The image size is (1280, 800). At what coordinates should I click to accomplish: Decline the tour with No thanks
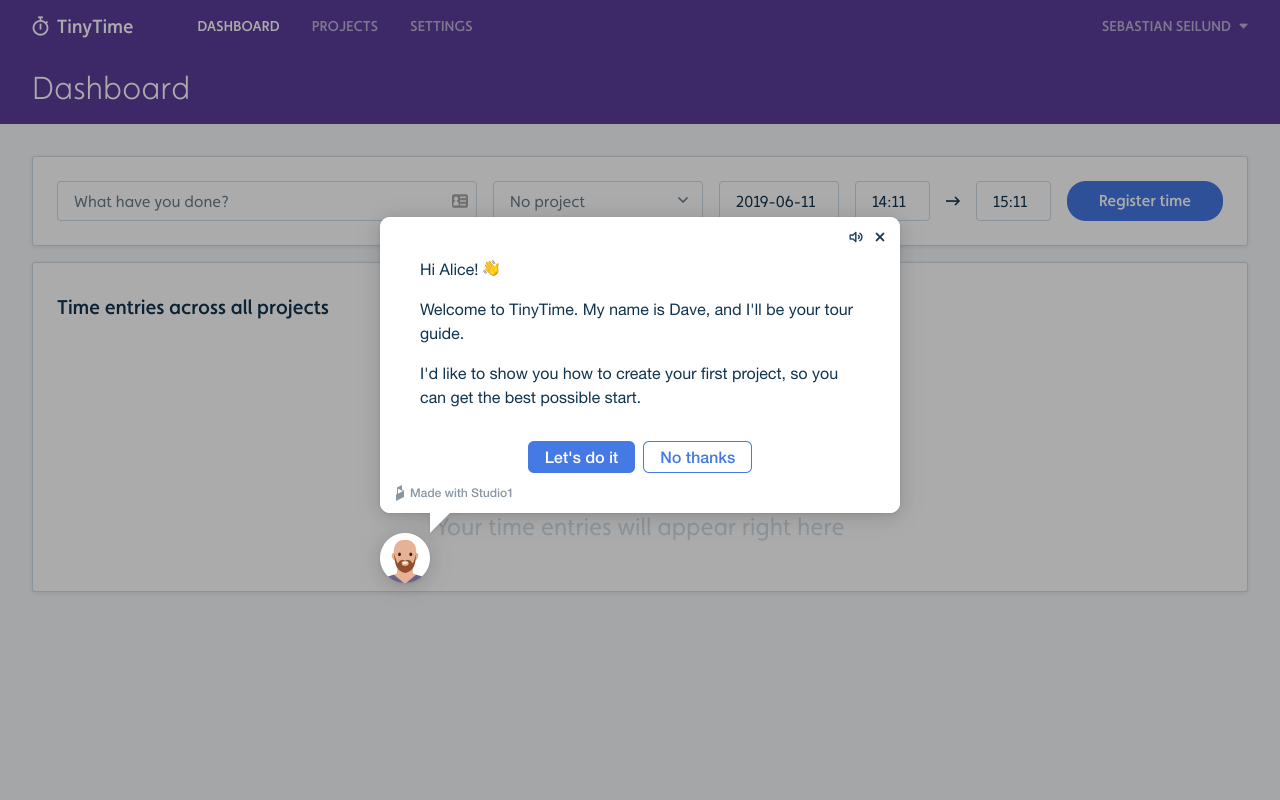point(697,457)
